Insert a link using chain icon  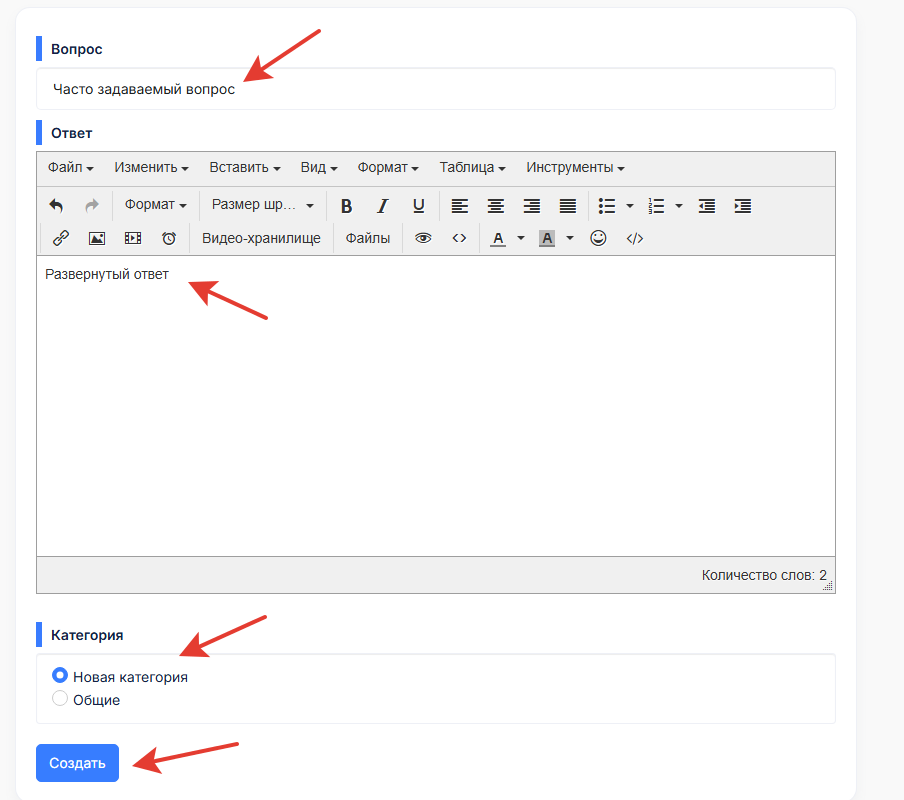[x=60, y=238]
